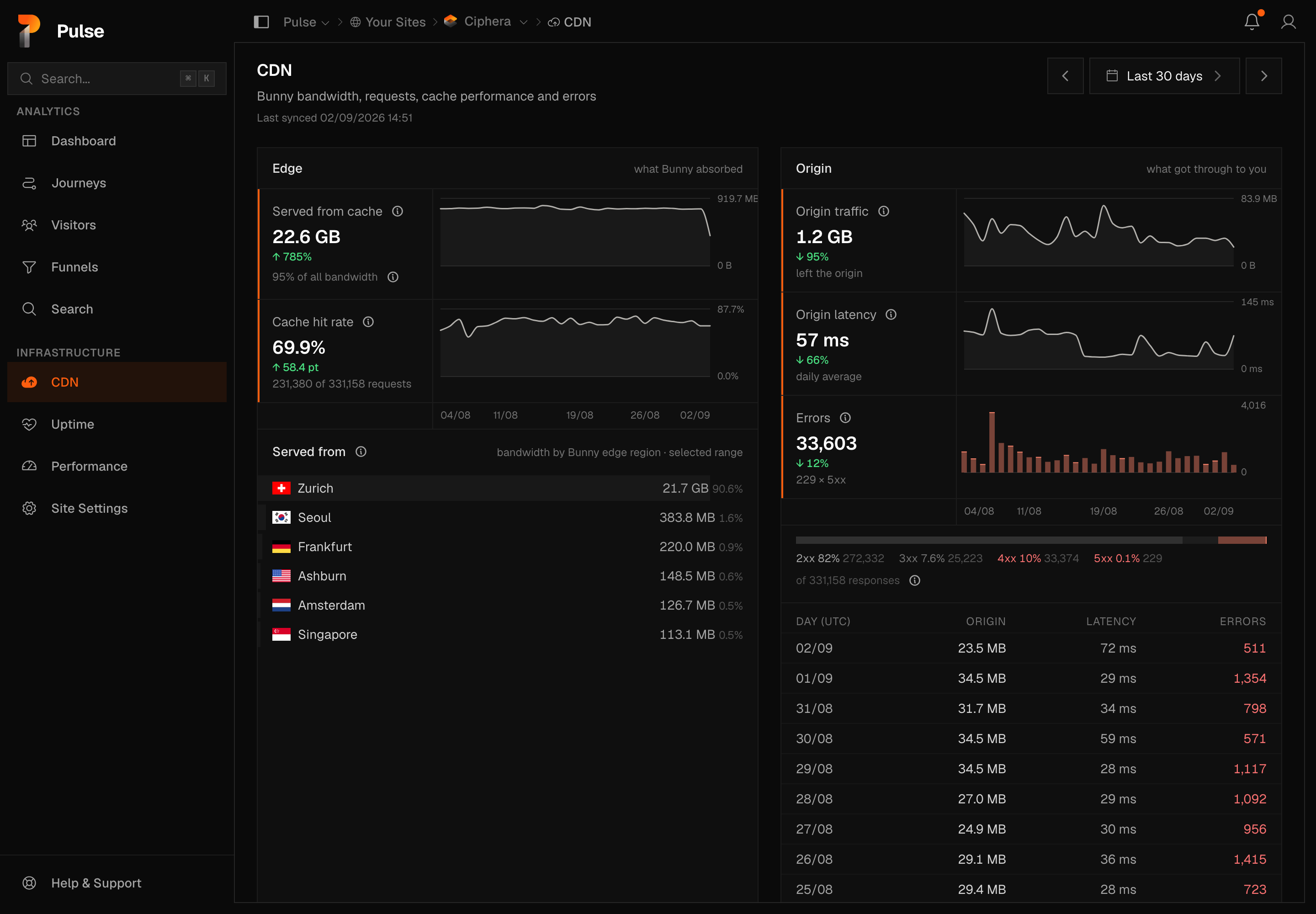Click the cloud icon in CDN breadcrumb
This screenshot has height=914, width=1316.
(x=554, y=22)
